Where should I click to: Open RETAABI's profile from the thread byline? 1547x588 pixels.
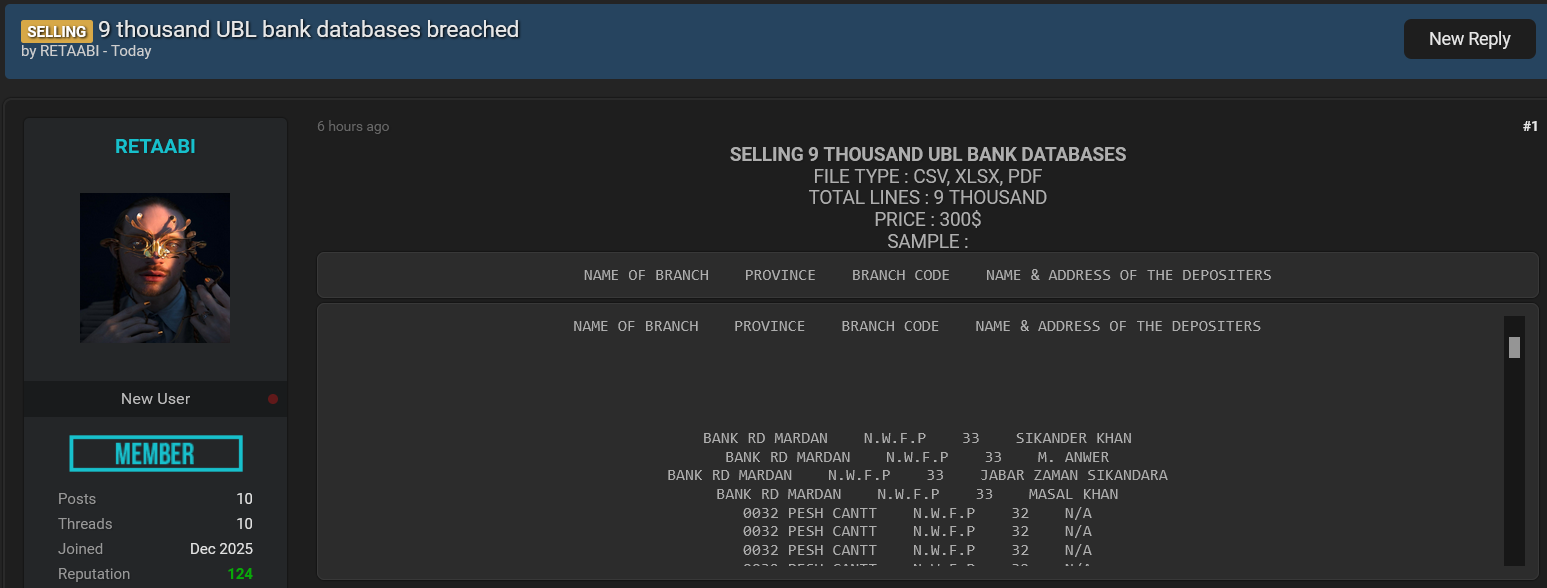click(x=69, y=51)
